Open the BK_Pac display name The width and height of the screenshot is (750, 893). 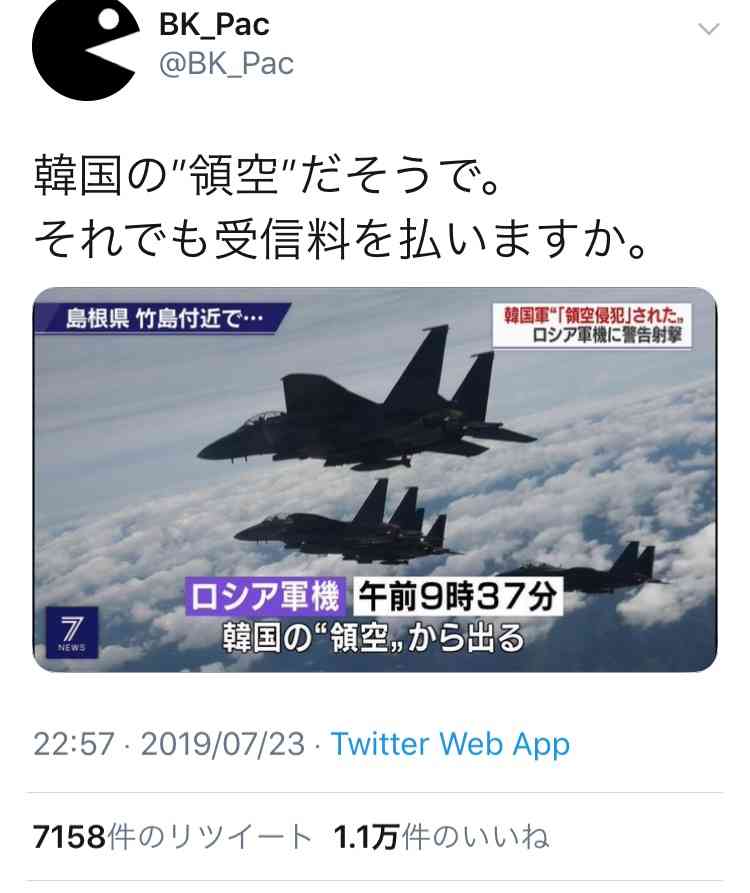214,24
